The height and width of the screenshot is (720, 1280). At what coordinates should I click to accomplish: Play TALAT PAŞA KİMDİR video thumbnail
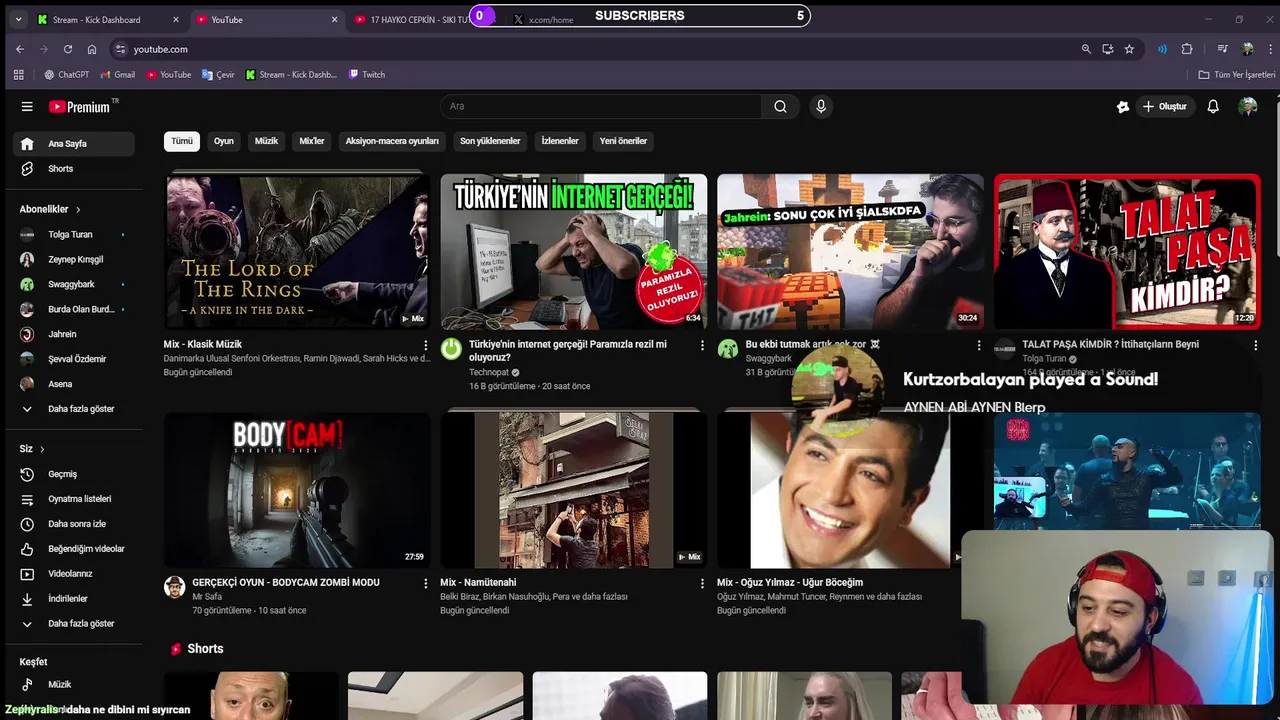[x=1127, y=252]
